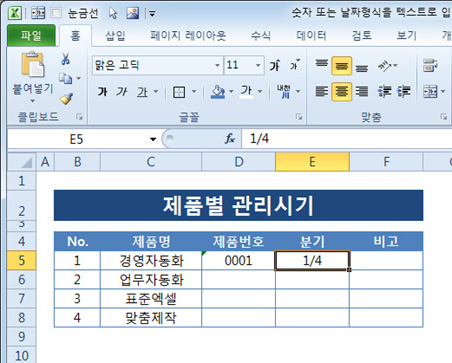Click the merge and center icon
This screenshot has width=452, height=363.
430,91
